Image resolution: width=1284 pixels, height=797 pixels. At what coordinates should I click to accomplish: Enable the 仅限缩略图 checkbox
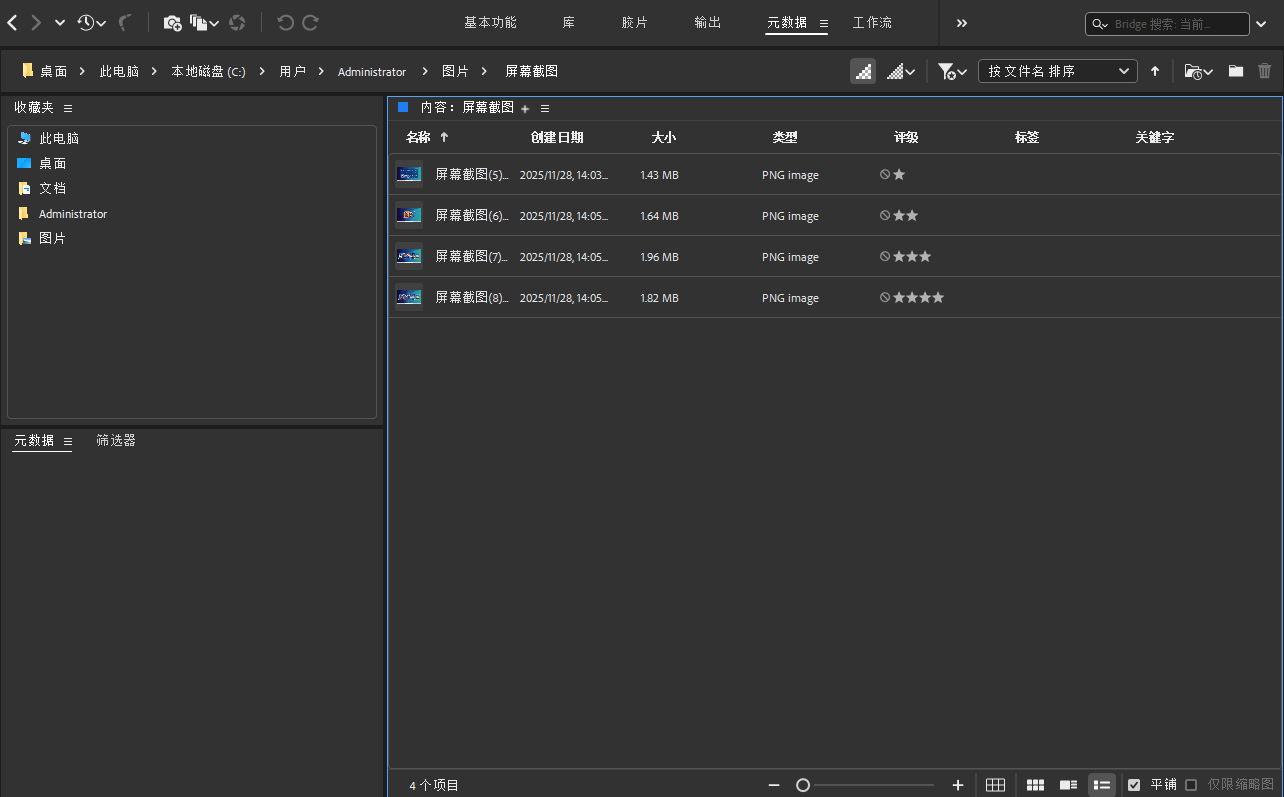point(1191,785)
